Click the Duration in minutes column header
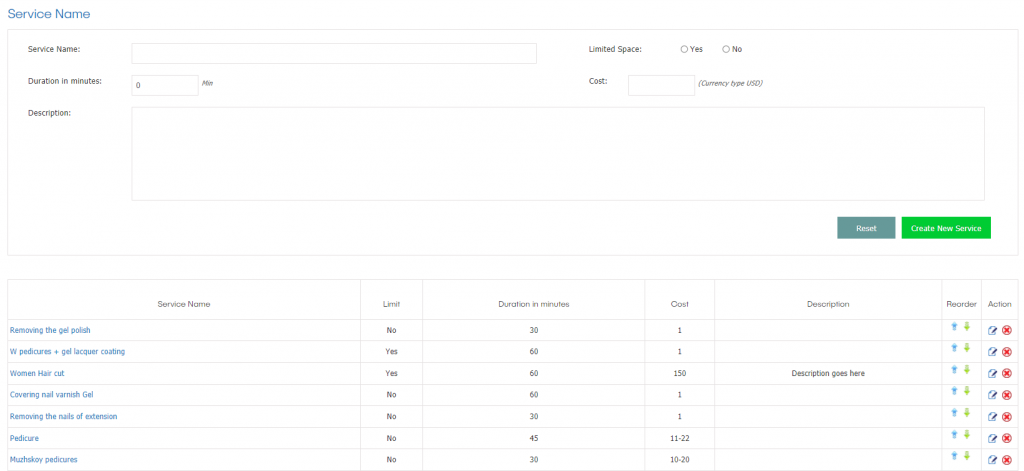 [534, 304]
